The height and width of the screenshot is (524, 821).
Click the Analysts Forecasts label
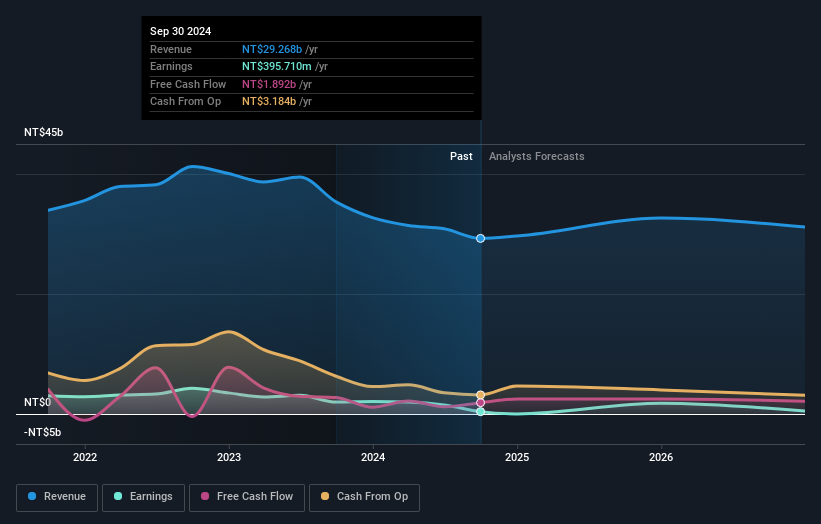(537, 156)
